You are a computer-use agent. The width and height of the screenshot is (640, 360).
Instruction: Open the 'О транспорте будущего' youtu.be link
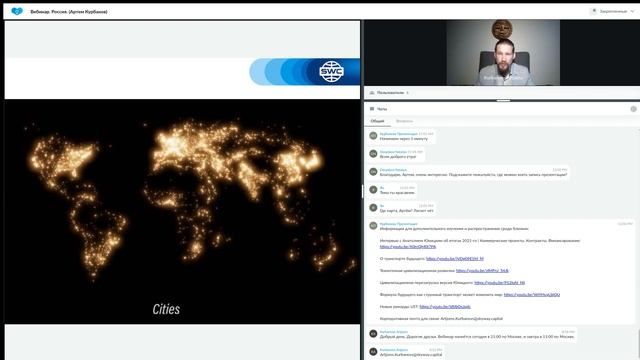tap(455, 259)
